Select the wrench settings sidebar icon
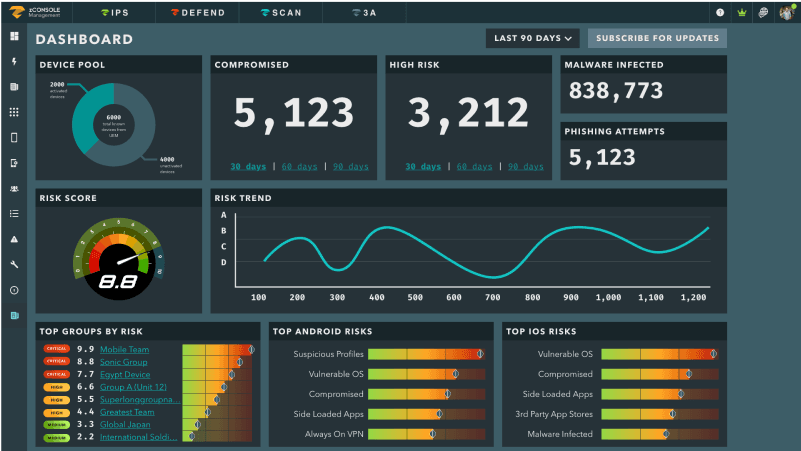This screenshot has height=451, width=801. pyautogui.click(x=14, y=265)
